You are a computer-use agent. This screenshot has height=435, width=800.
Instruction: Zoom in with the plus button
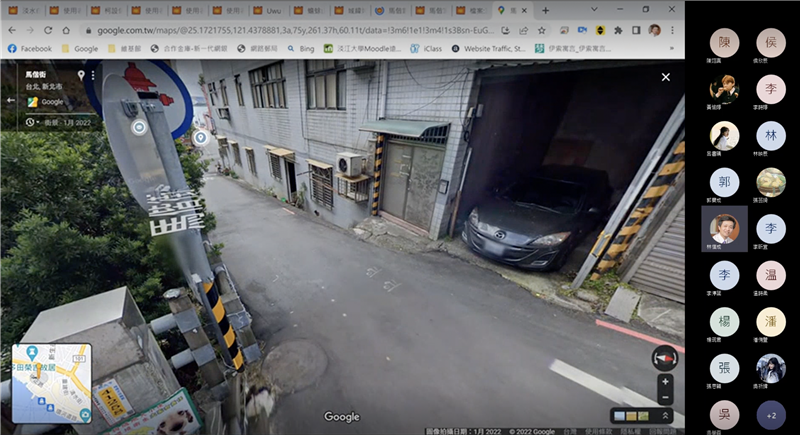coord(665,382)
